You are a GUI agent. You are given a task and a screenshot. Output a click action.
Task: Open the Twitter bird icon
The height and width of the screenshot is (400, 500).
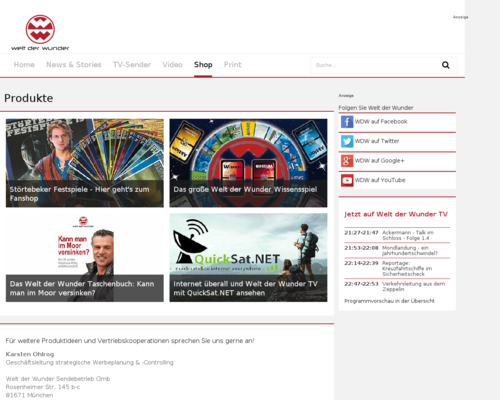tap(347, 141)
